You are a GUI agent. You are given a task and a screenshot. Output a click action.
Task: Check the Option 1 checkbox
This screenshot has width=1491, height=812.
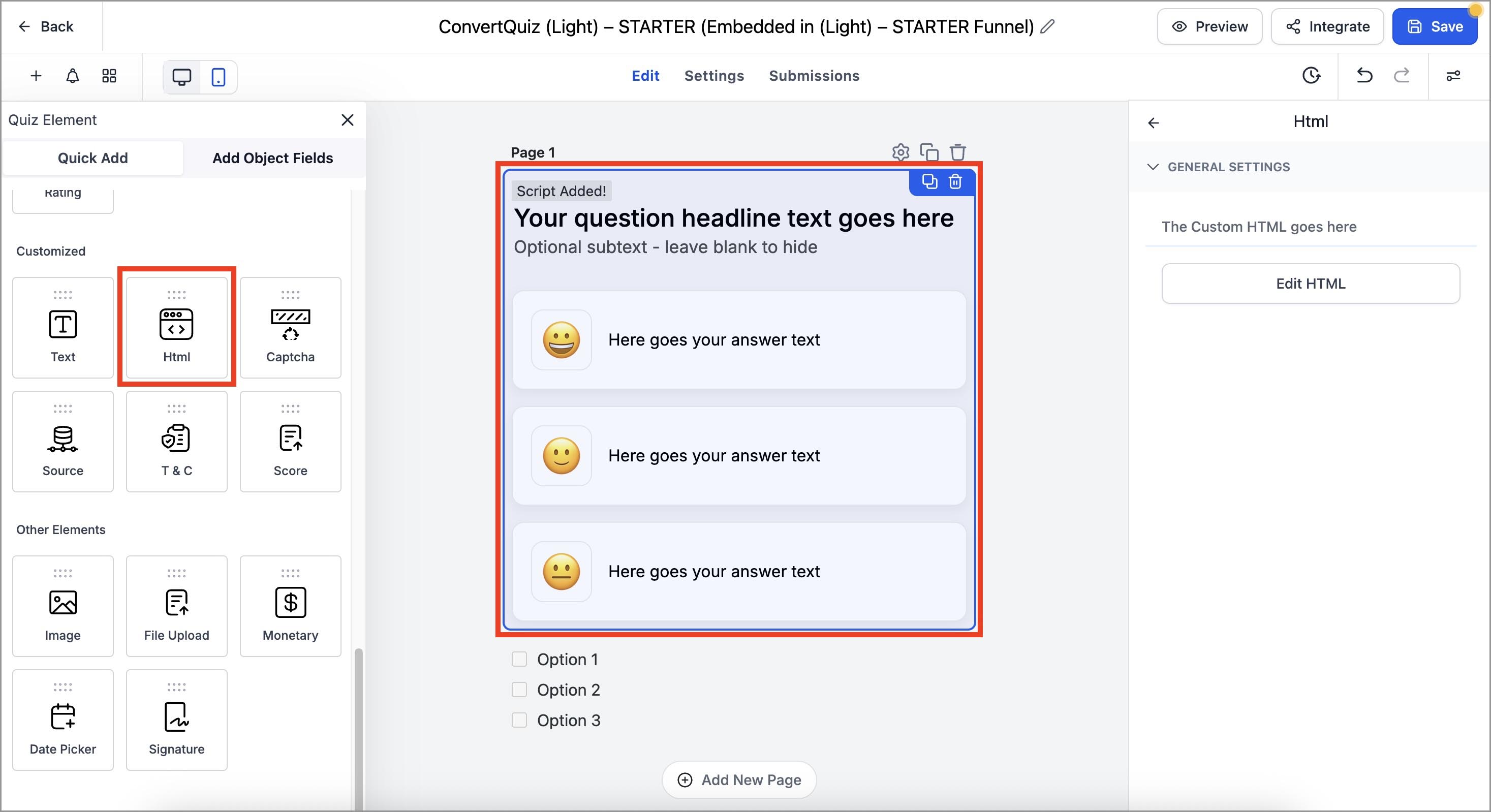point(519,659)
